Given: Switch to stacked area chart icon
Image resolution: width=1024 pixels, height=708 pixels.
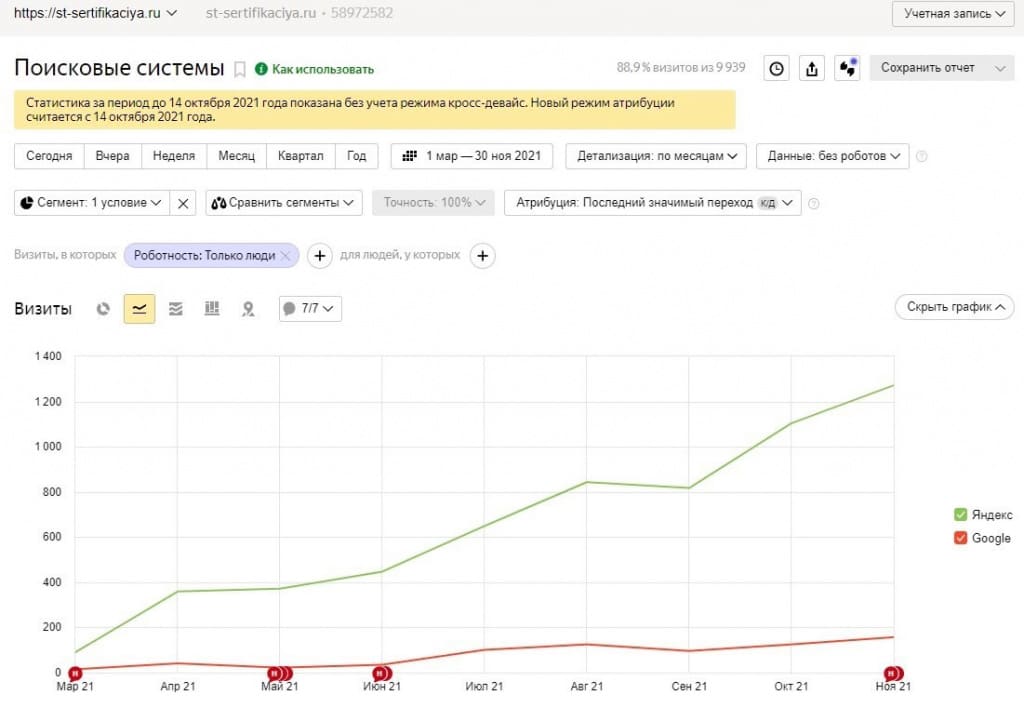Looking at the screenshot, I should 176,309.
